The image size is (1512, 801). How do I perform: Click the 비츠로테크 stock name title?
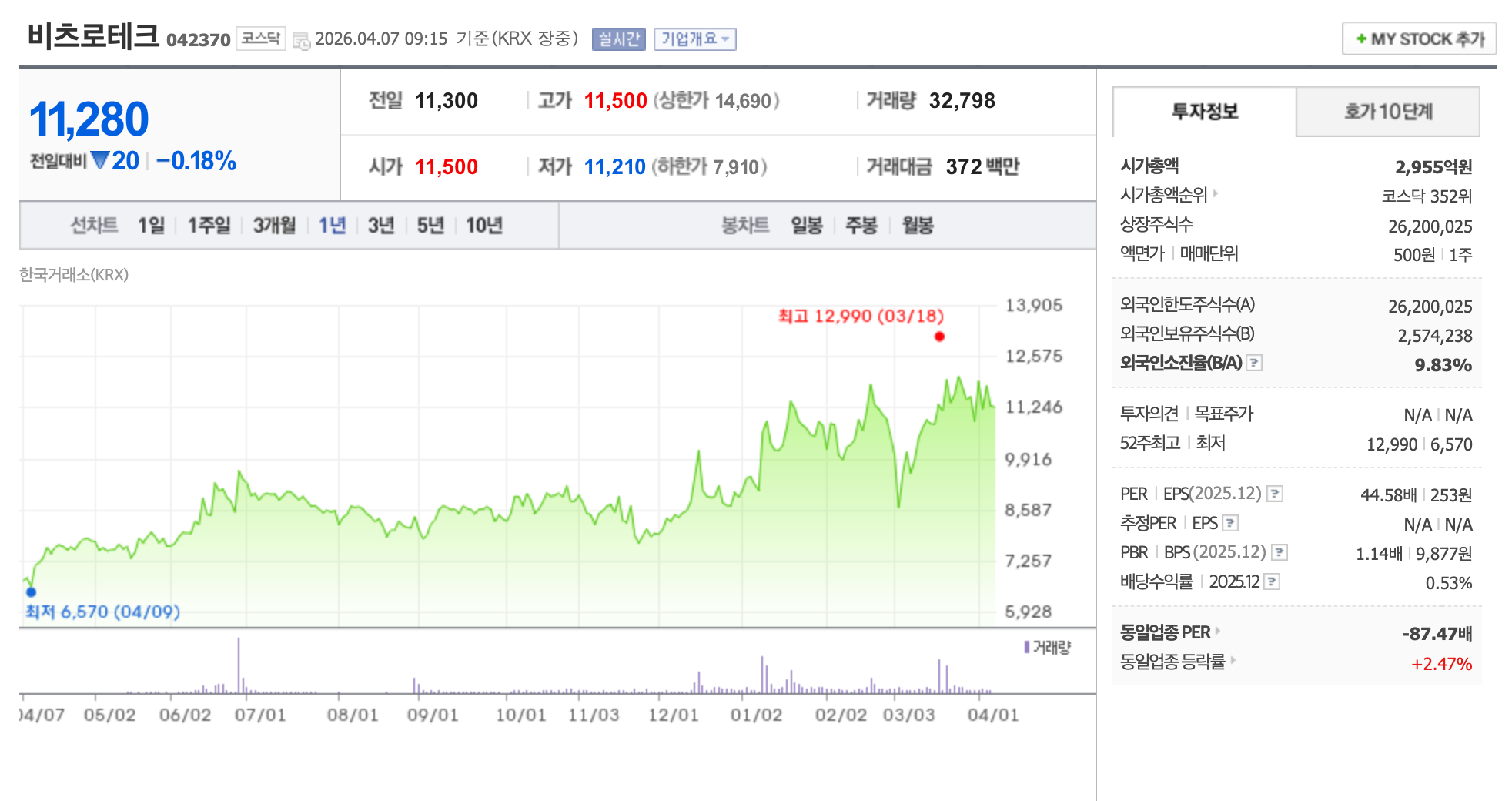point(93,35)
